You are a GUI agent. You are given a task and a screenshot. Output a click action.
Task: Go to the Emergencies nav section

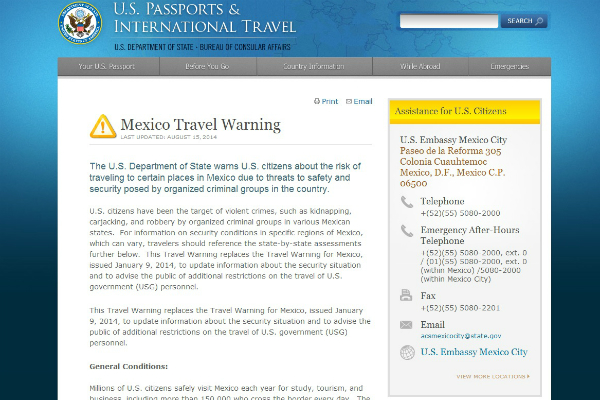pyautogui.click(x=509, y=66)
